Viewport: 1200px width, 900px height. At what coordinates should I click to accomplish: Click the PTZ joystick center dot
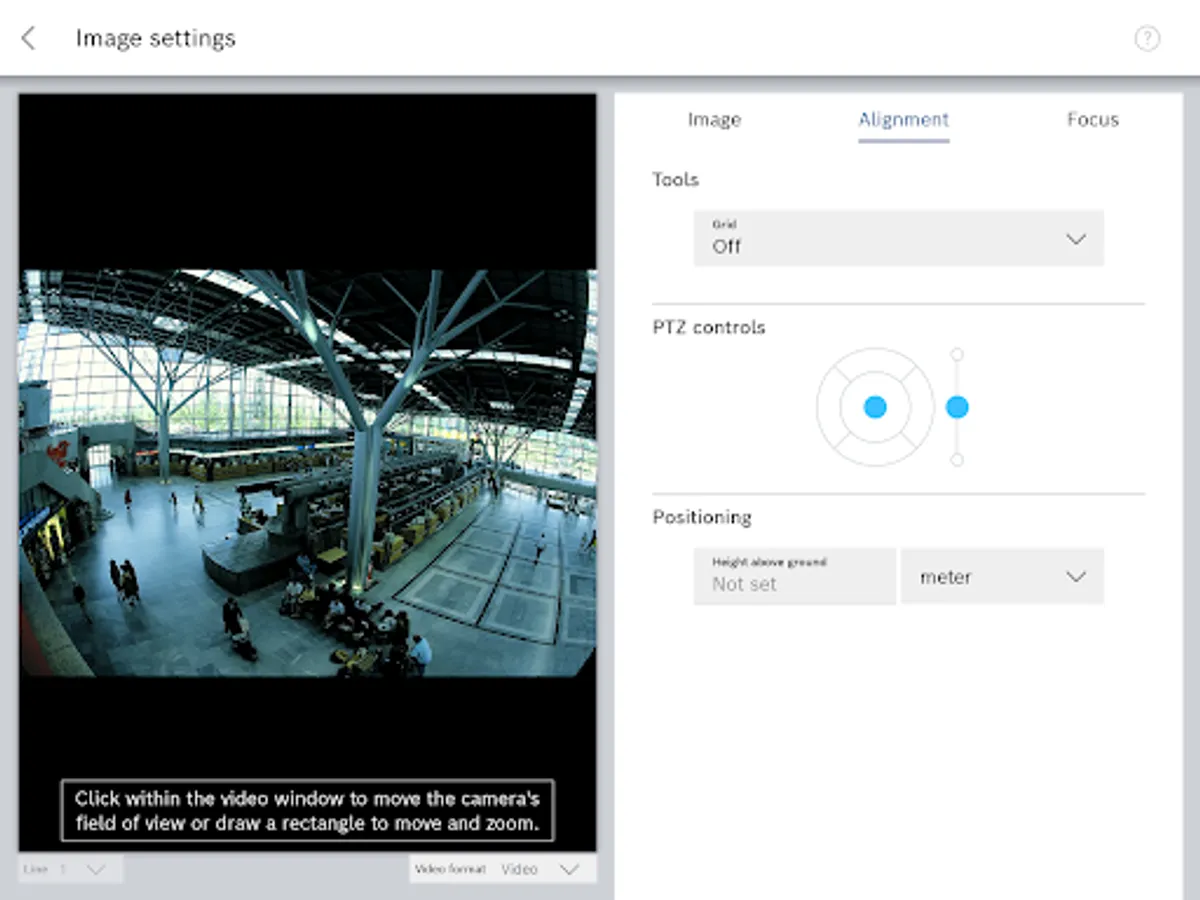pos(875,407)
